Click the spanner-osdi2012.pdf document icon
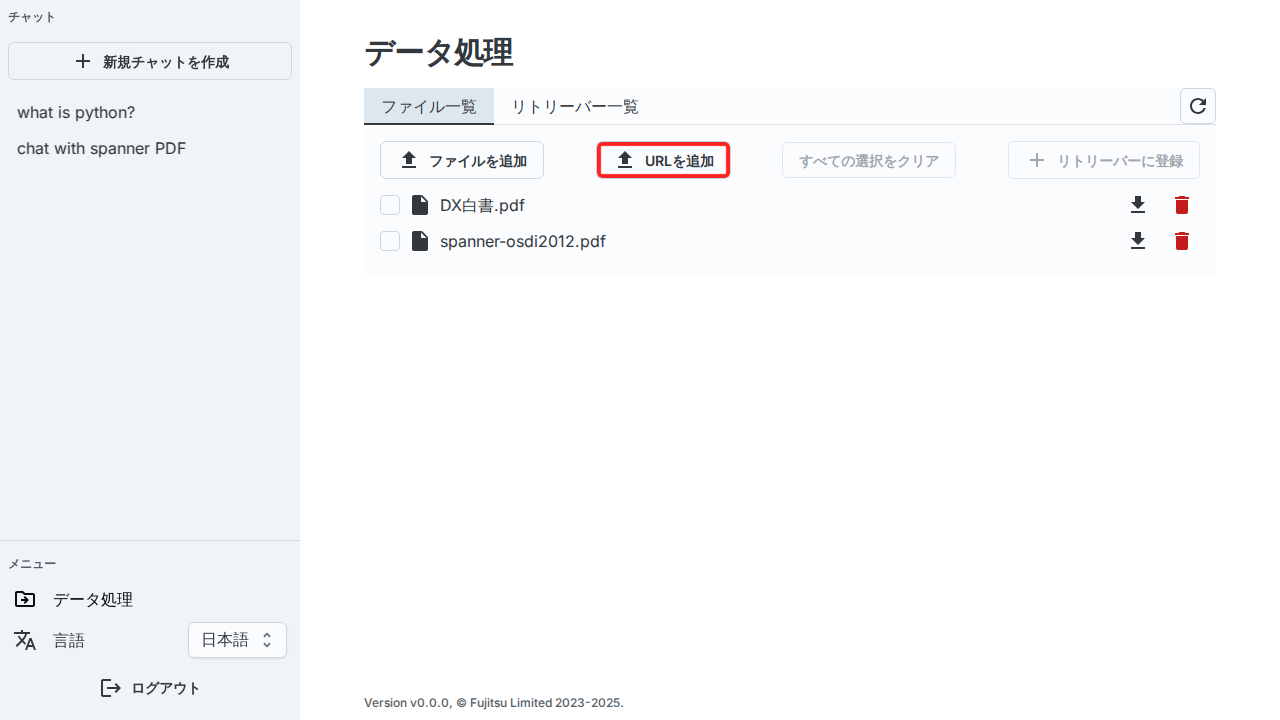 (420, 241)
